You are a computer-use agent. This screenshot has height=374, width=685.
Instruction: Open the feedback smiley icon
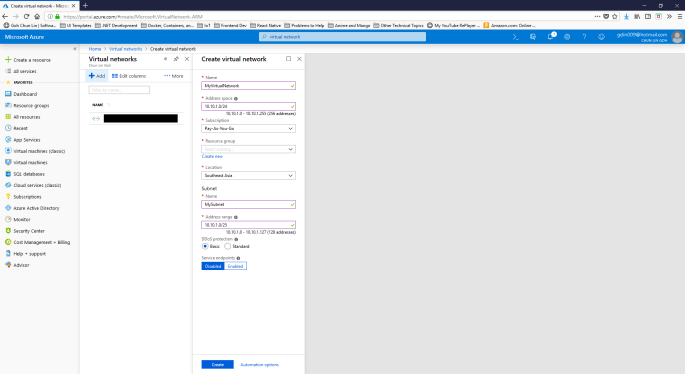602,37
